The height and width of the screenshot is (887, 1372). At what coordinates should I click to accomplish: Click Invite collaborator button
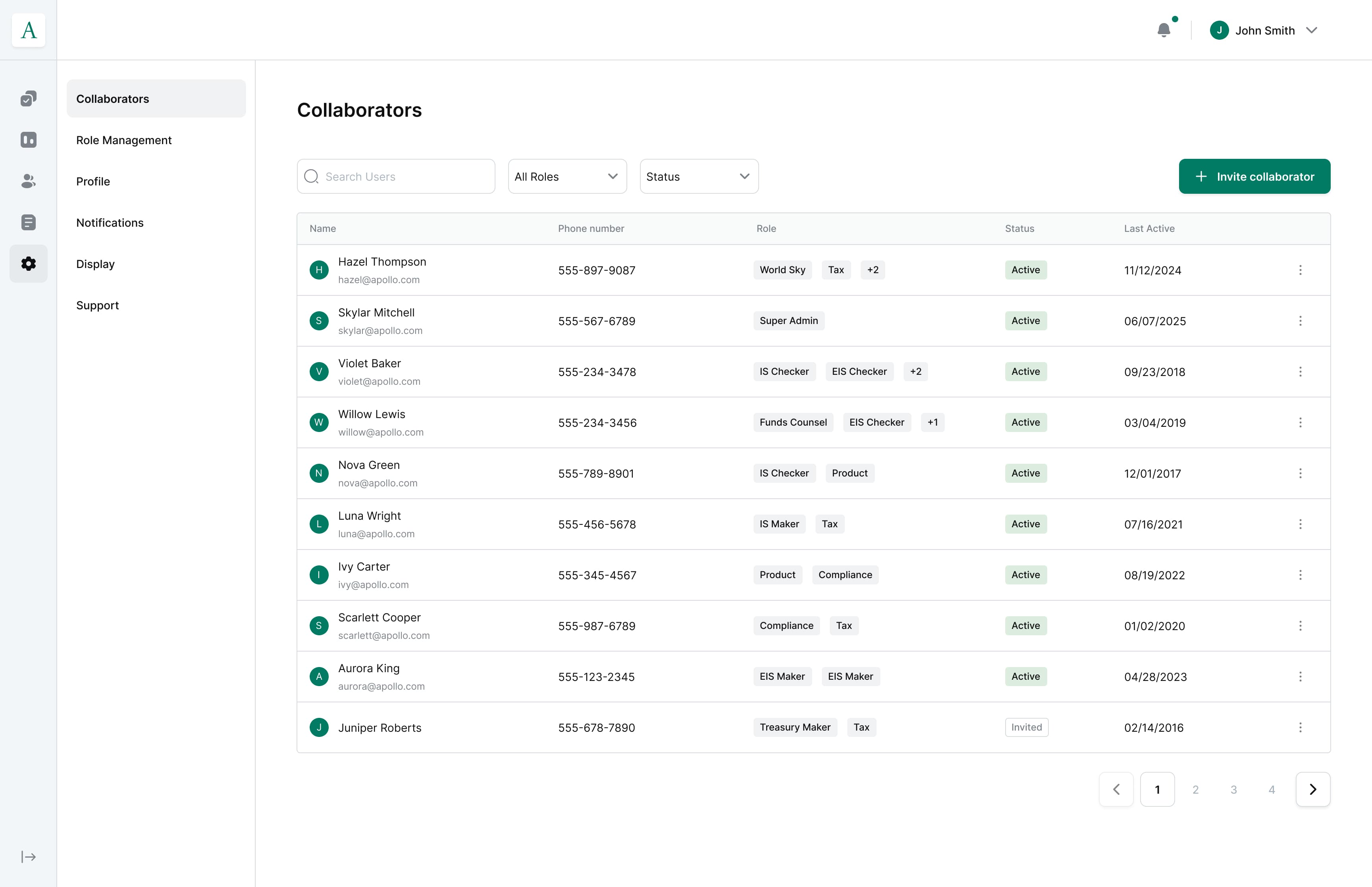(x=1254, y=176)
